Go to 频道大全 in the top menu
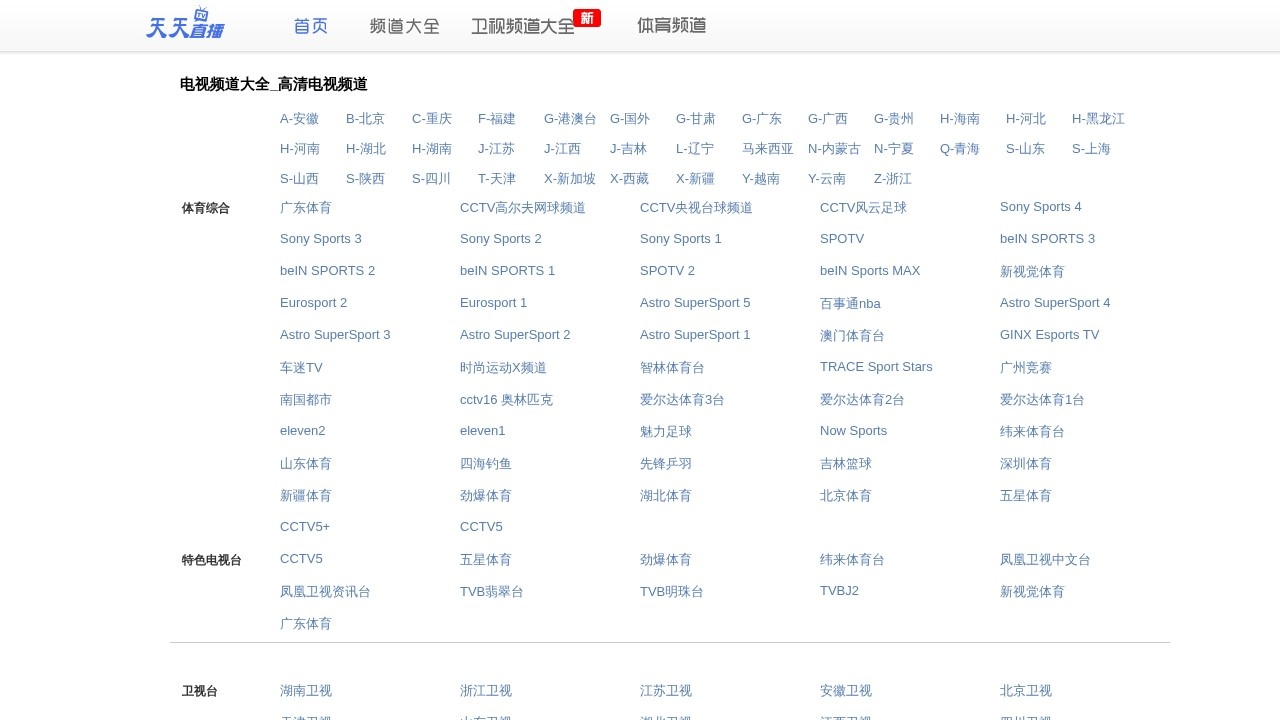The image size is (1280, 720). [404, 26]
